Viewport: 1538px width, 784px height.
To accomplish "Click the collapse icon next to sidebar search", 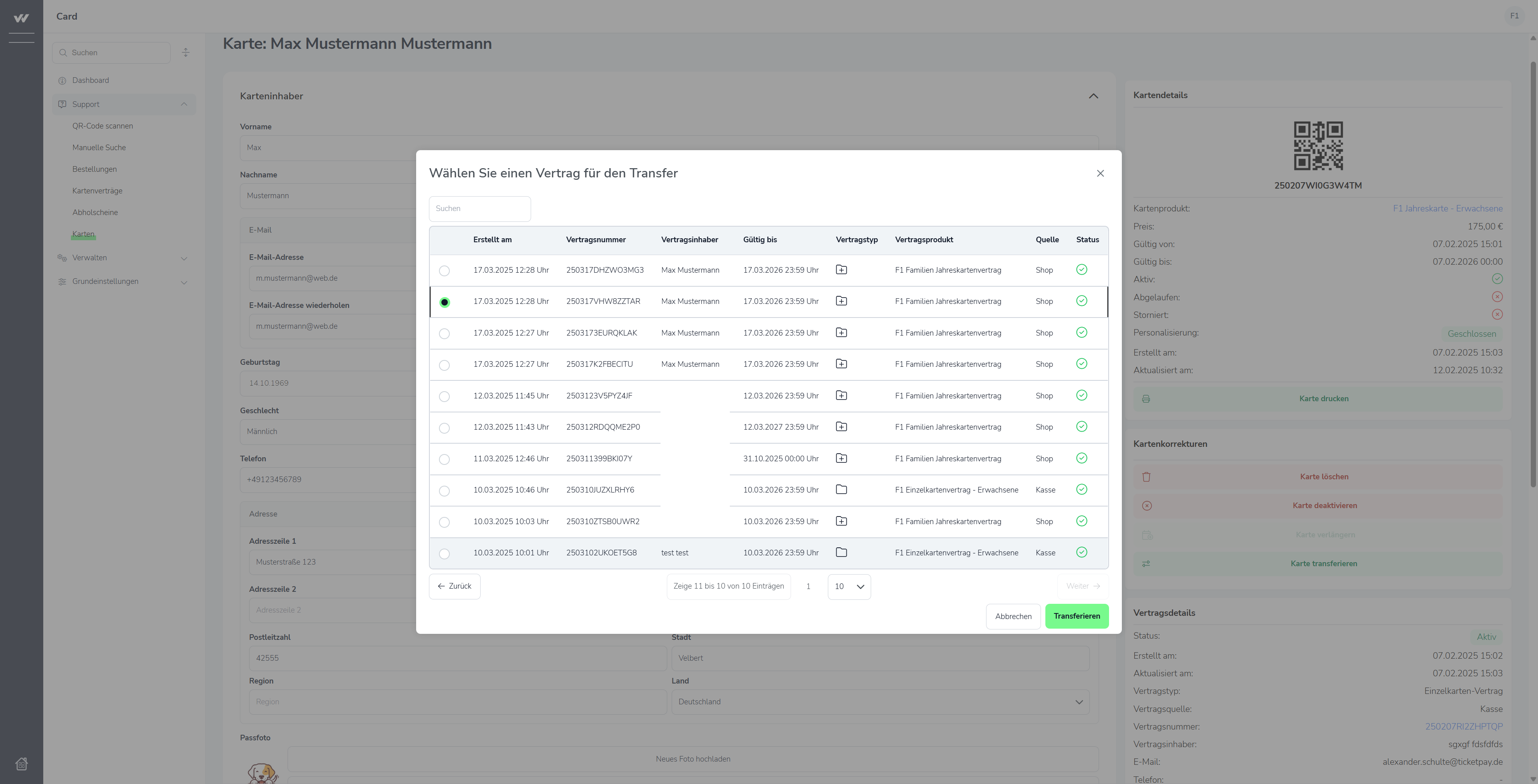I will (x=186, y=52).
